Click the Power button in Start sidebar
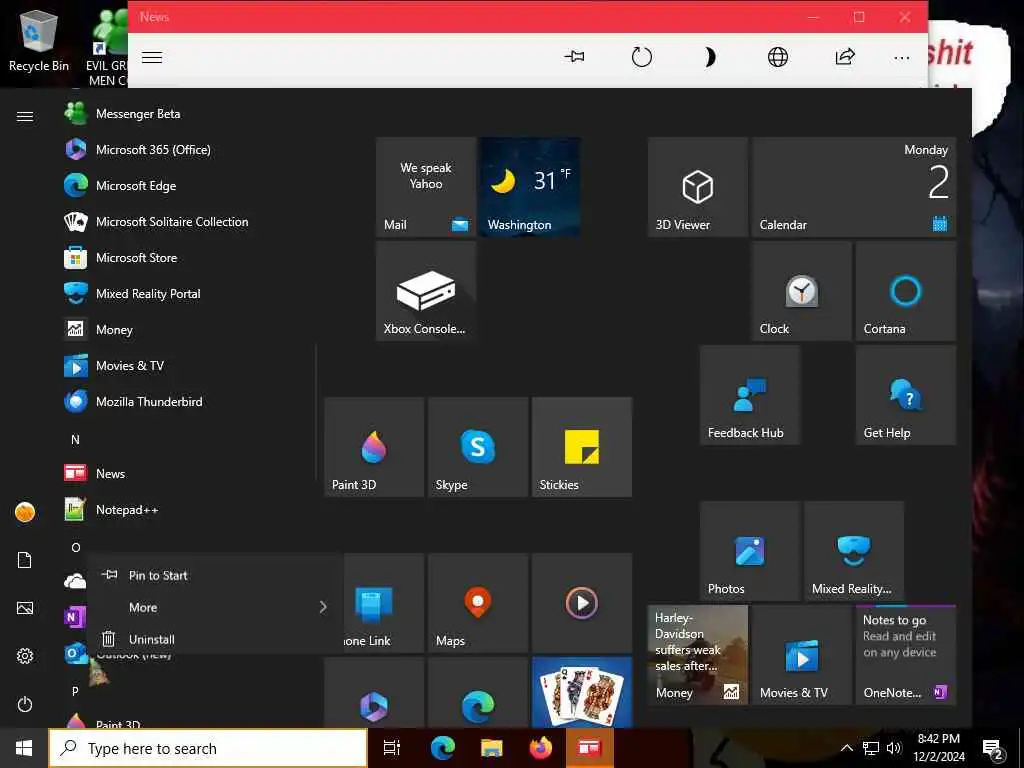 (x=25, y=704)
